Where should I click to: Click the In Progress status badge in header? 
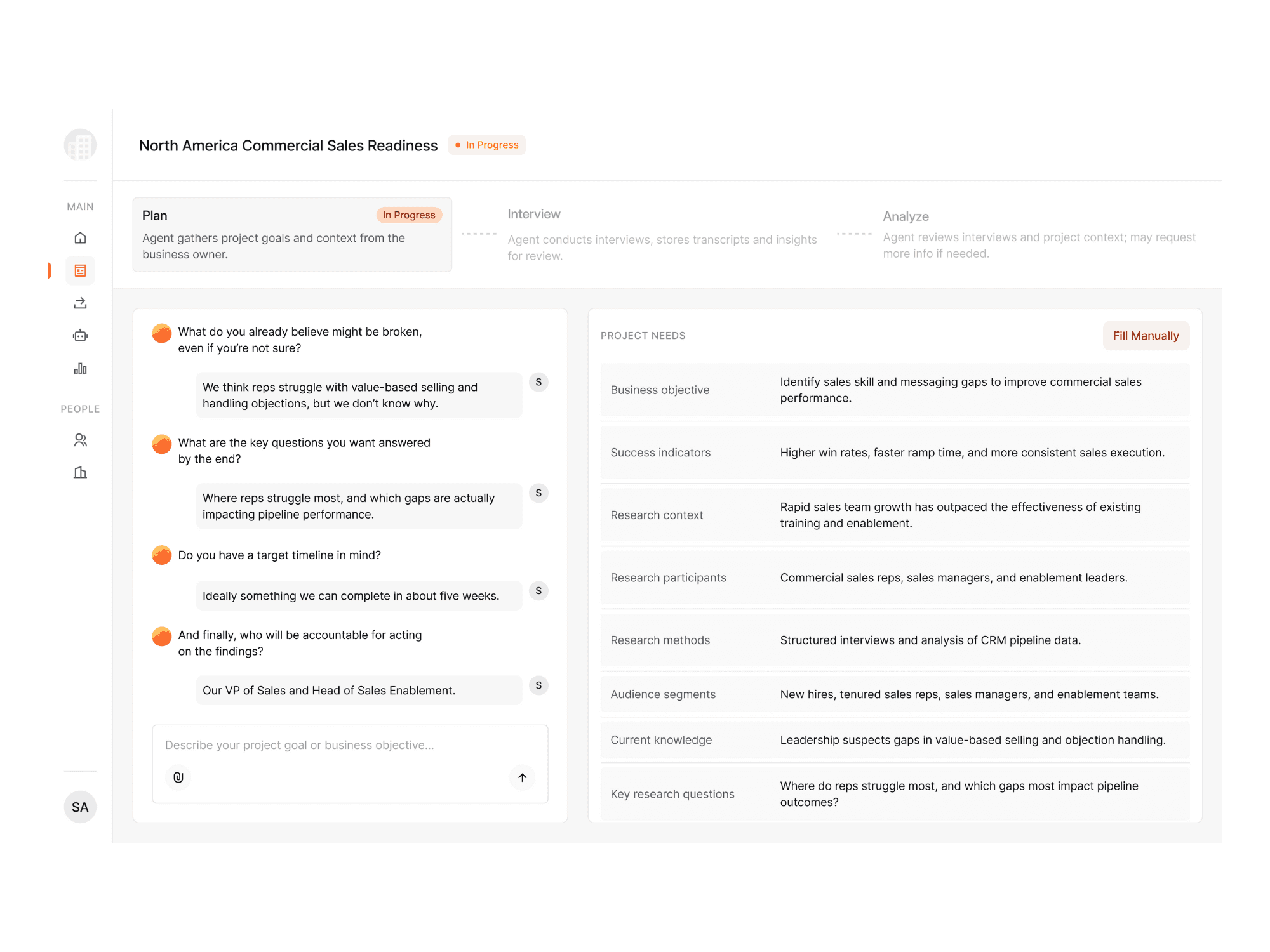pyautogui.click(x=487, y=145)
